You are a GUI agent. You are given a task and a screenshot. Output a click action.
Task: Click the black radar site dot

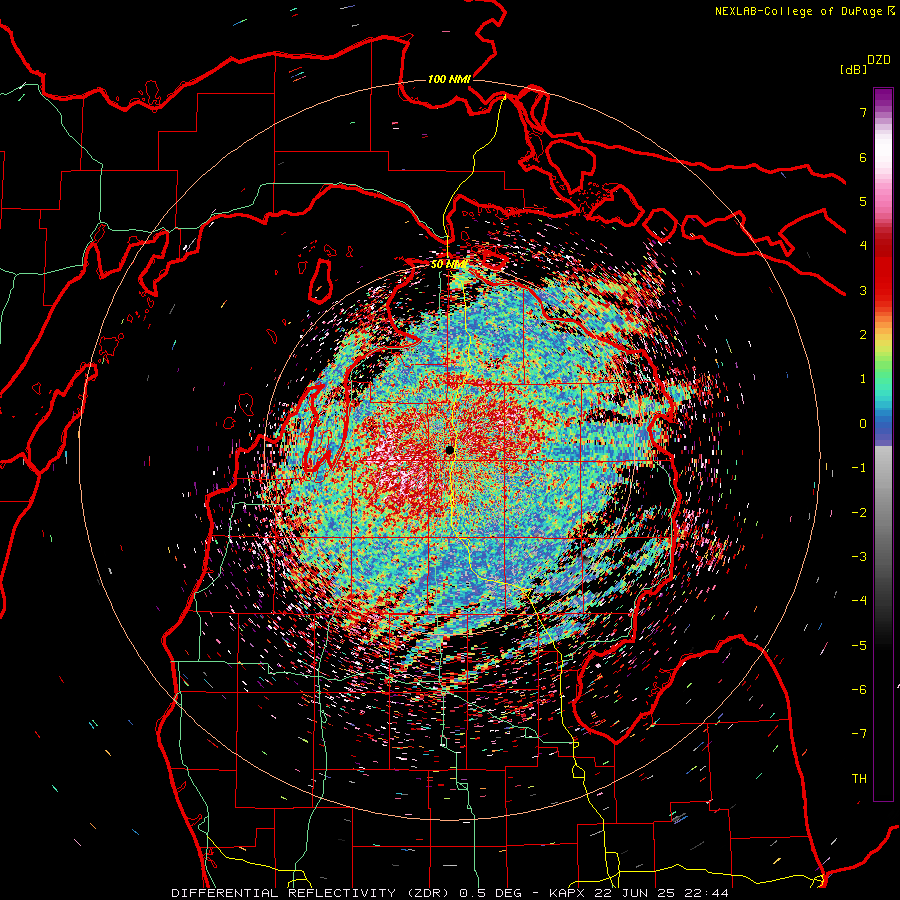[x=450, y=451]
